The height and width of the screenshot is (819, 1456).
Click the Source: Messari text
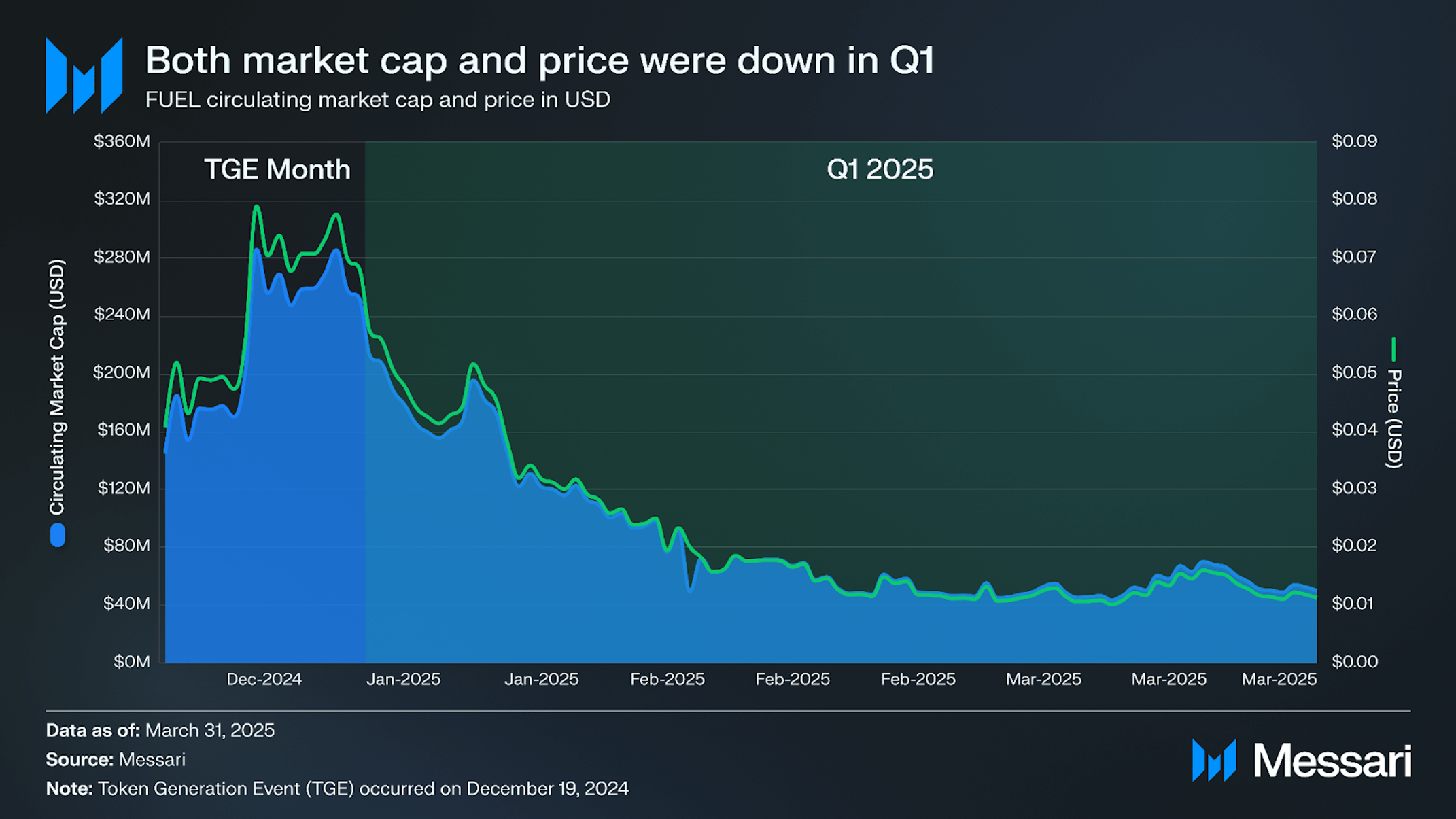(116, 760)
